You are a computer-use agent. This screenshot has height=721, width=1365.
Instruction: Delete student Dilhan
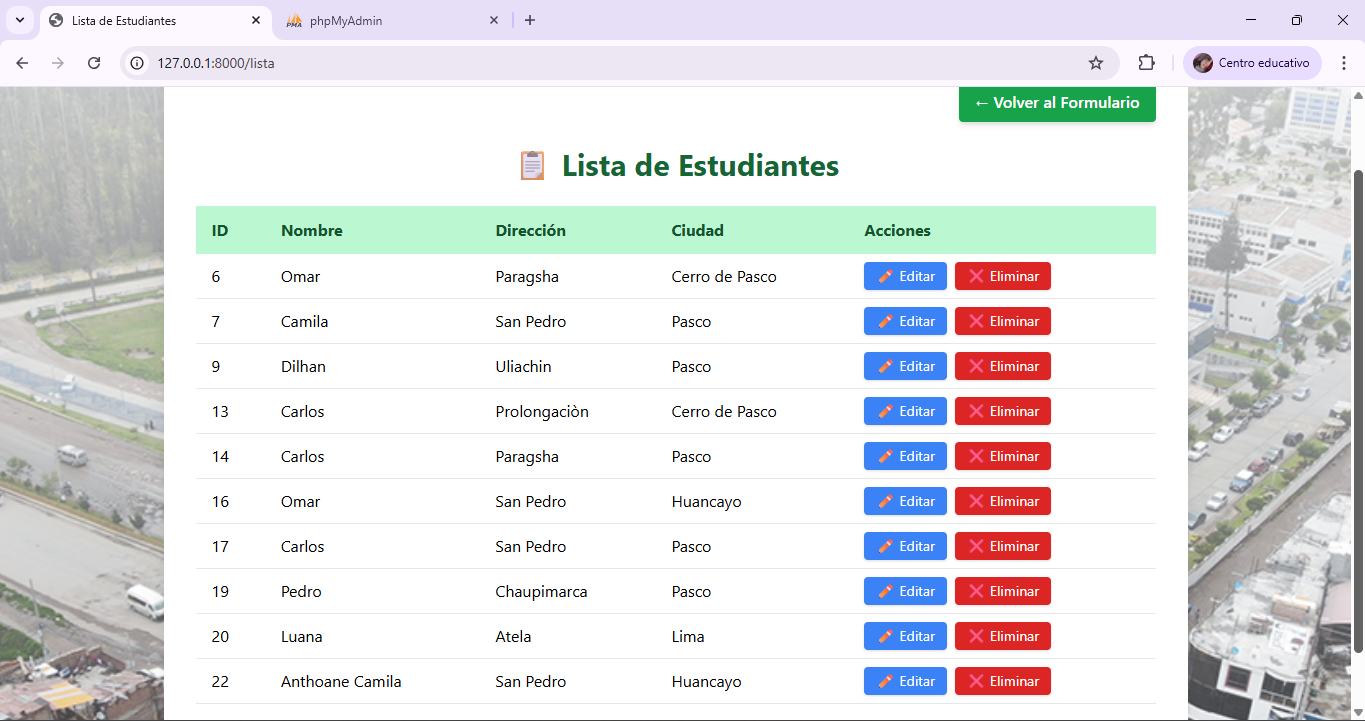[x=1003, y=366]
